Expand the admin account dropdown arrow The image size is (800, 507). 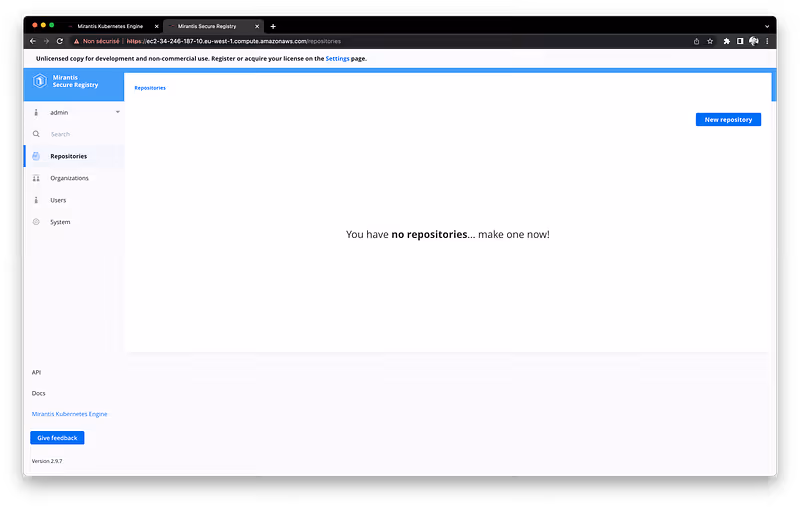click(117, 112)
